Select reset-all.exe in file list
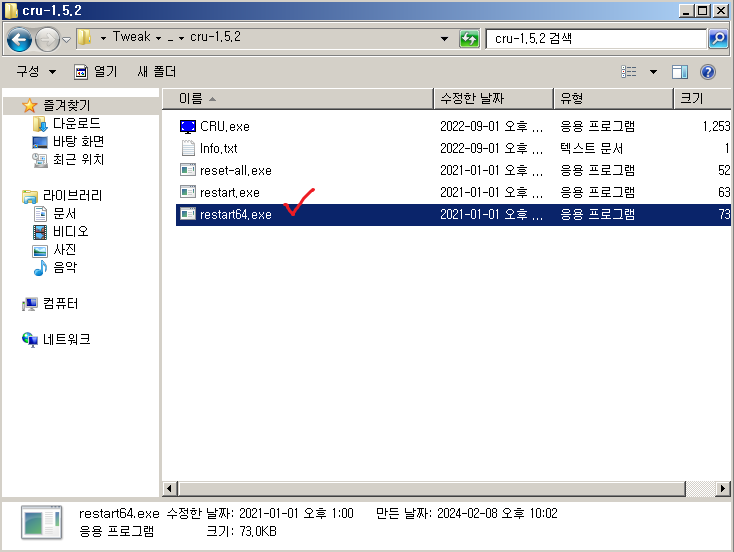Image resolution: width=734 pixels, height=552 pixels. coord(235,170)
